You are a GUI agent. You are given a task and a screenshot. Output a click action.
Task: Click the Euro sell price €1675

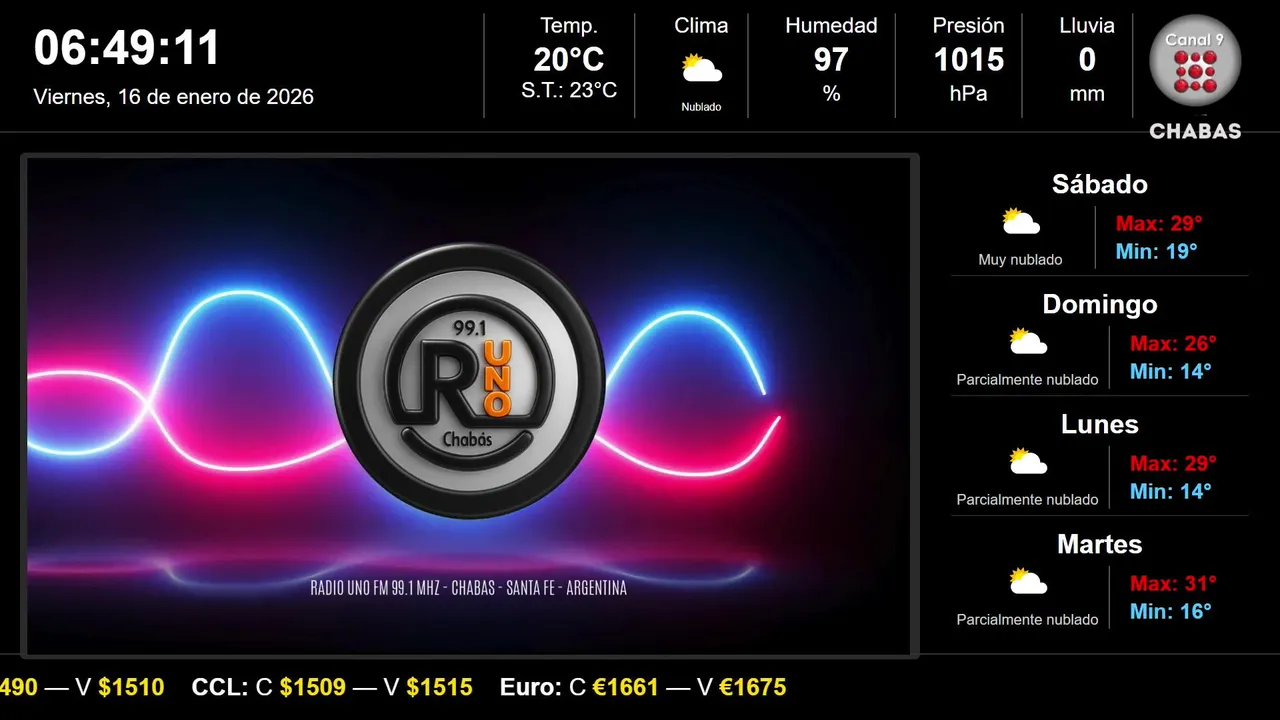pos(752,687)
